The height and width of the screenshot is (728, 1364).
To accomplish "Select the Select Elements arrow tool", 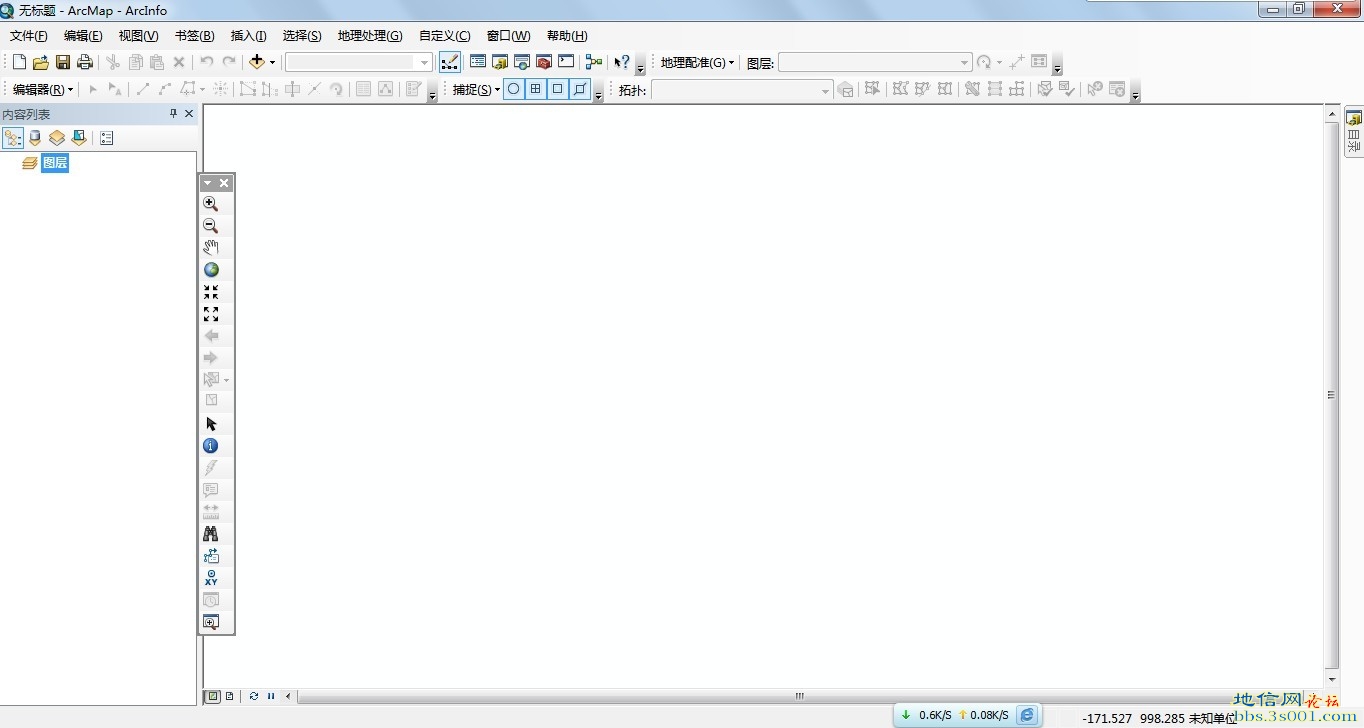I will pos(211,423).
